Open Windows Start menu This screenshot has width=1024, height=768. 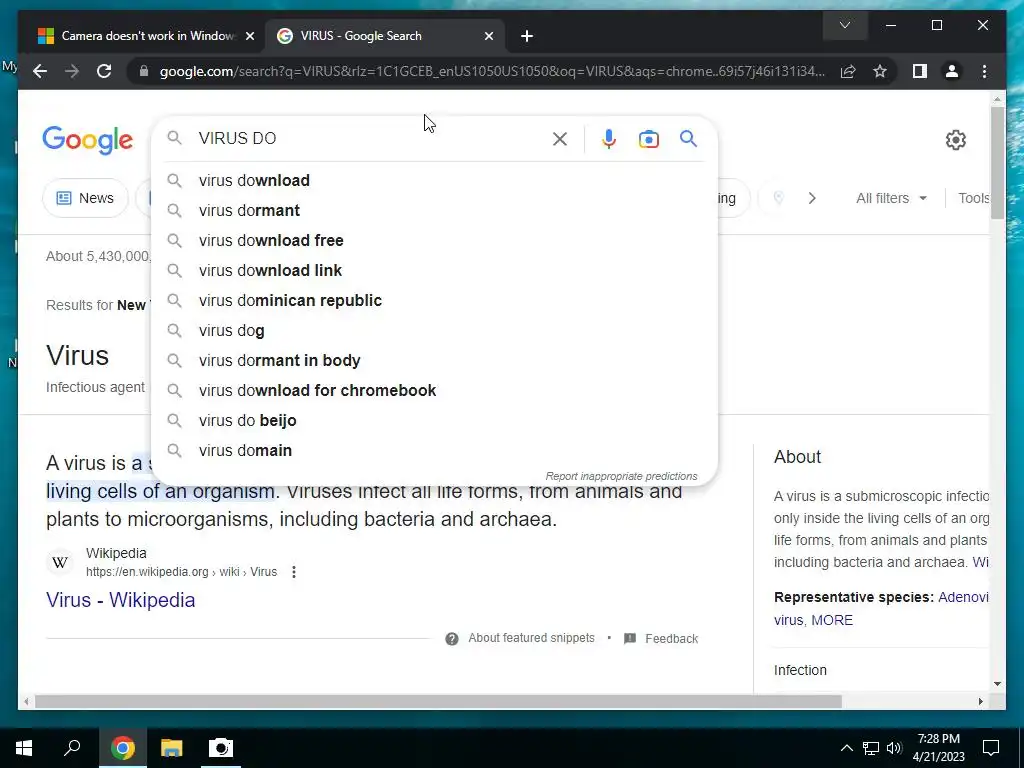point(24,748)
